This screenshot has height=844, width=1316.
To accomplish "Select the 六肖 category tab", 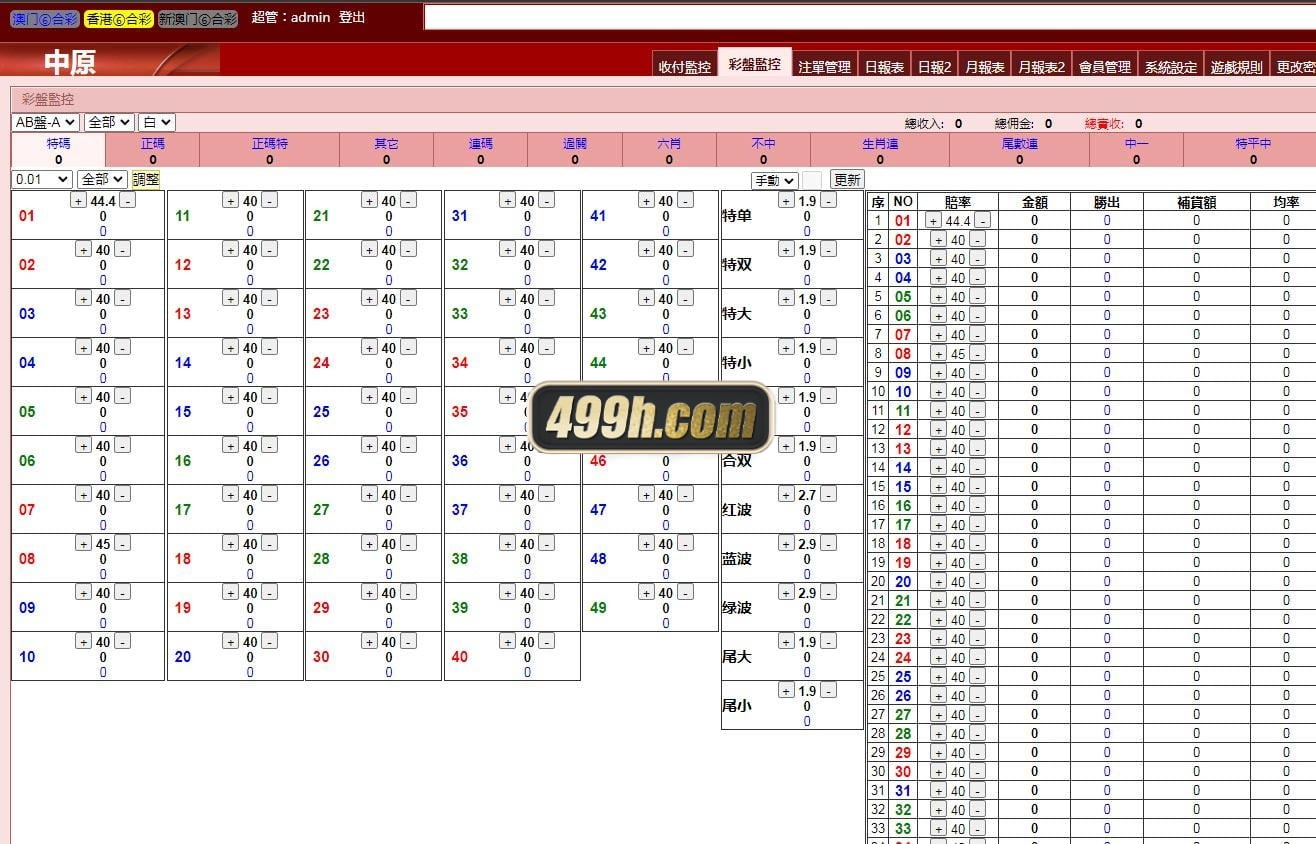I will click(x=669, y=150).
